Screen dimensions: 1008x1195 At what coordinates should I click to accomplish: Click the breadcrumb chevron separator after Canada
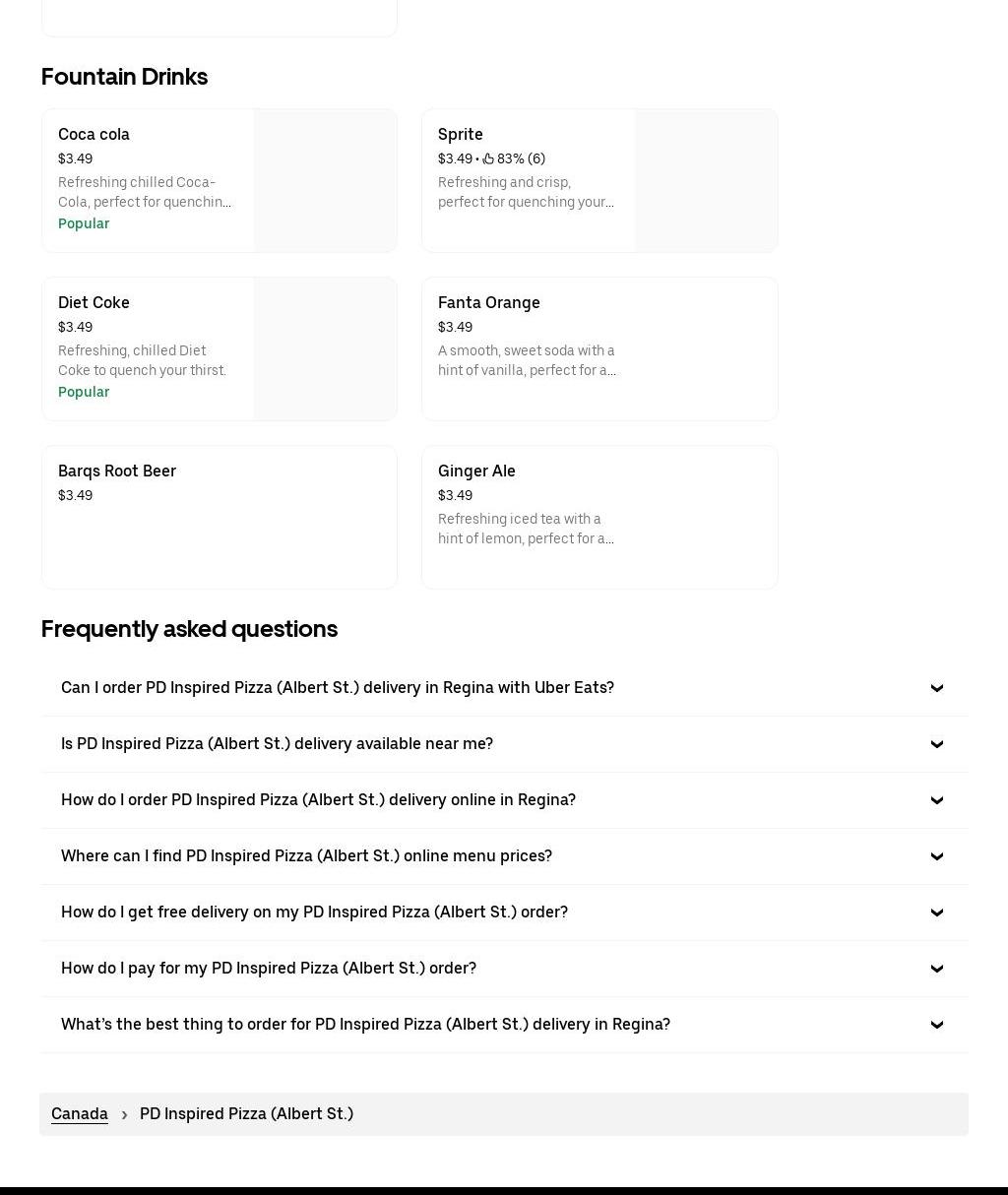pos(124,1115)
